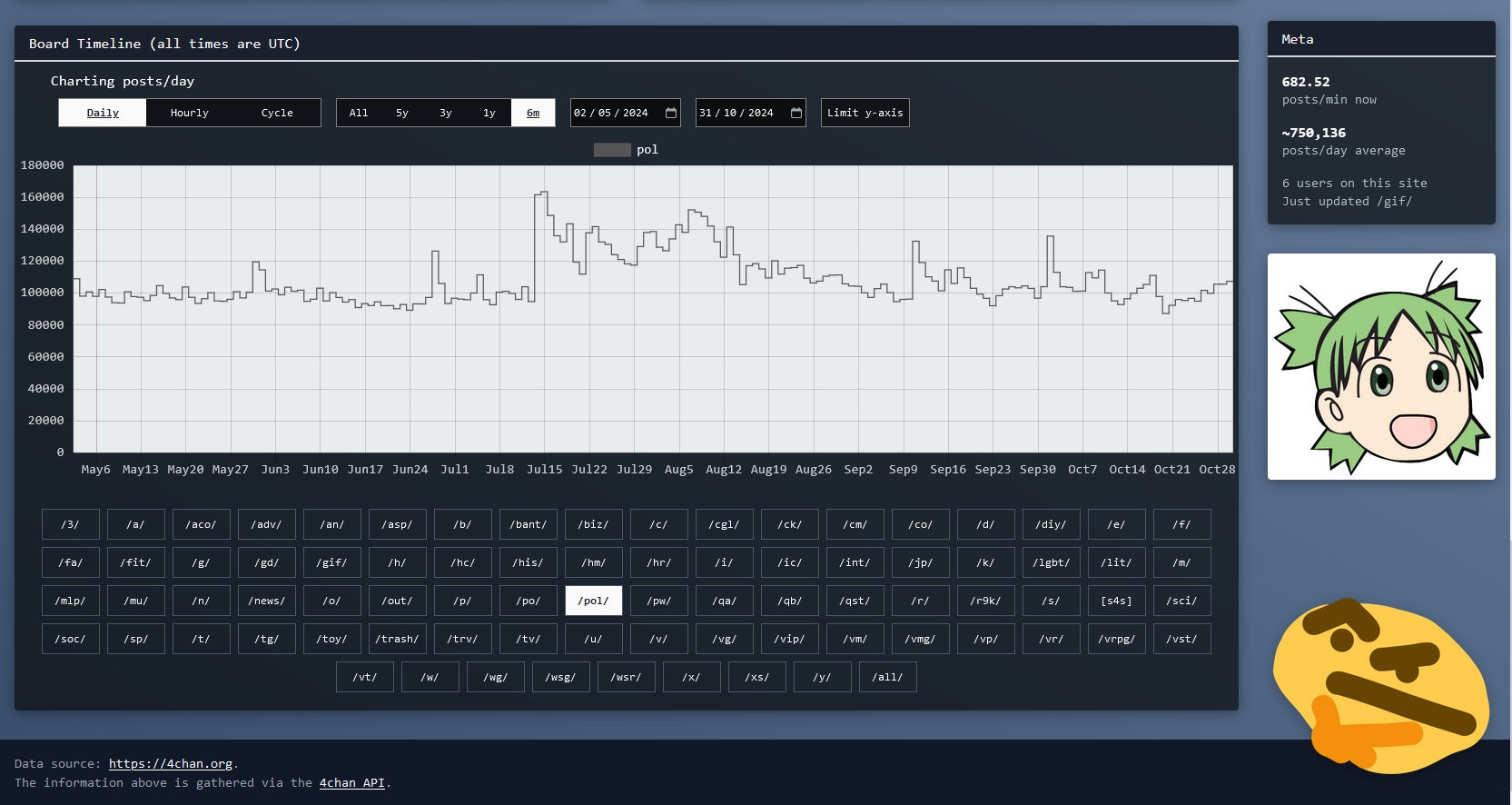Select the 1y time range
Viewport: 1512px width, 805px height.
489,113
